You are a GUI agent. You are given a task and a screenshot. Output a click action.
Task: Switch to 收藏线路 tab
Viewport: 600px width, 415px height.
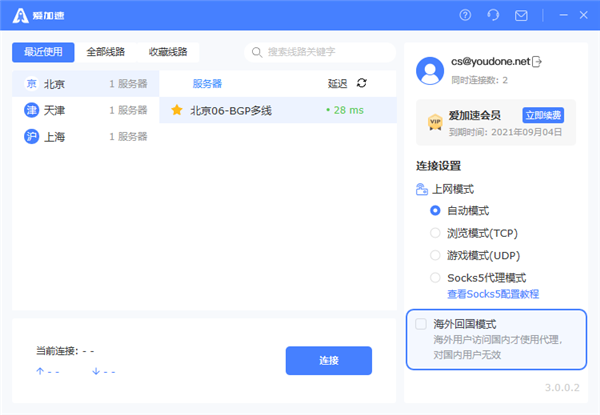coord(168,52)
